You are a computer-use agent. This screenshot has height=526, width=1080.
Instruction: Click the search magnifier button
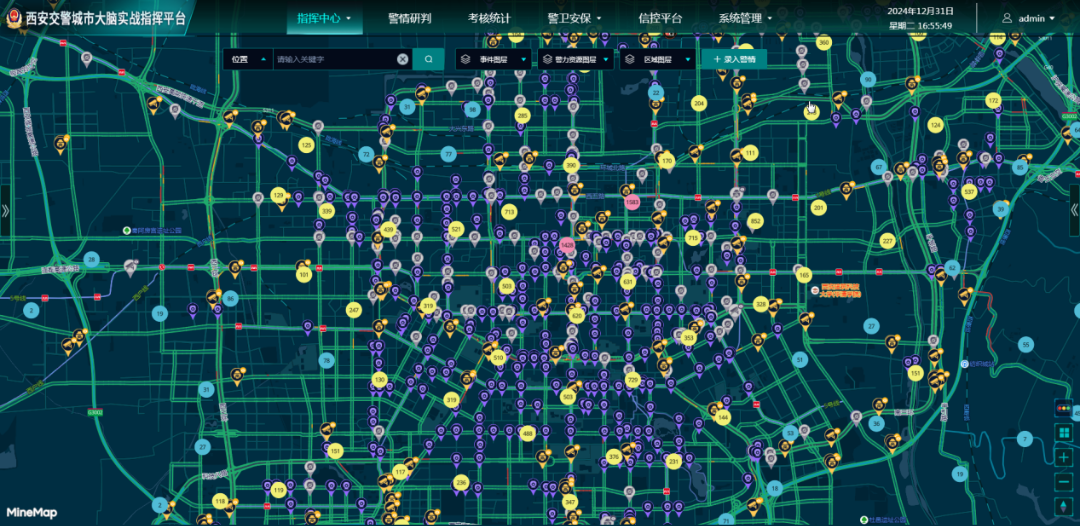coord(428,59)
